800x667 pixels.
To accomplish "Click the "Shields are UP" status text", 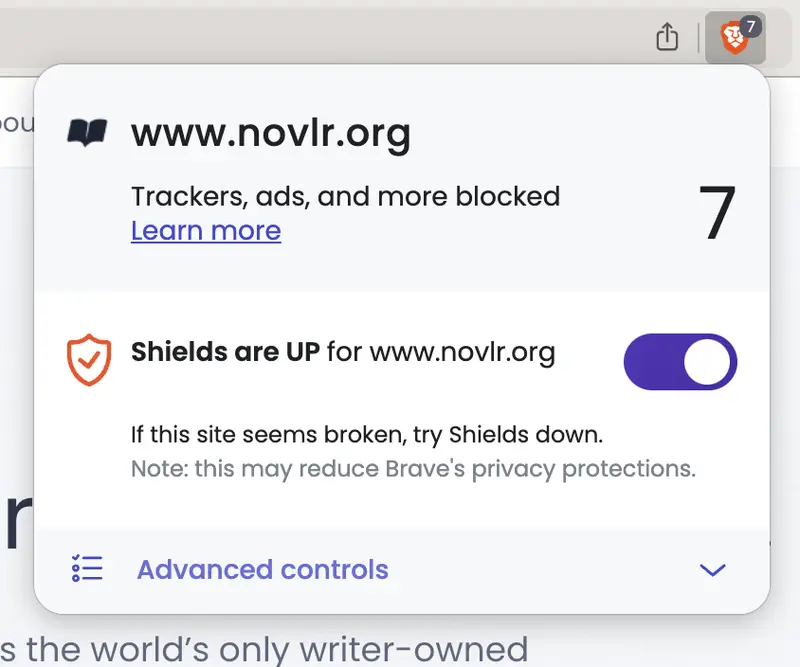I will click(x=226, y=352).
